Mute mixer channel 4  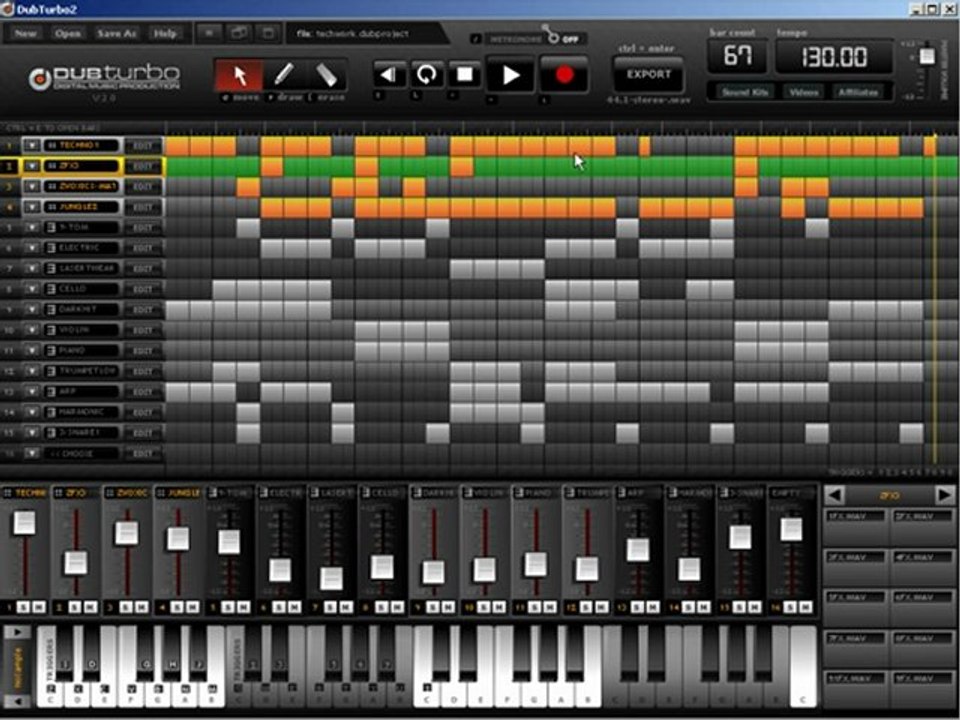pos(192,607)
